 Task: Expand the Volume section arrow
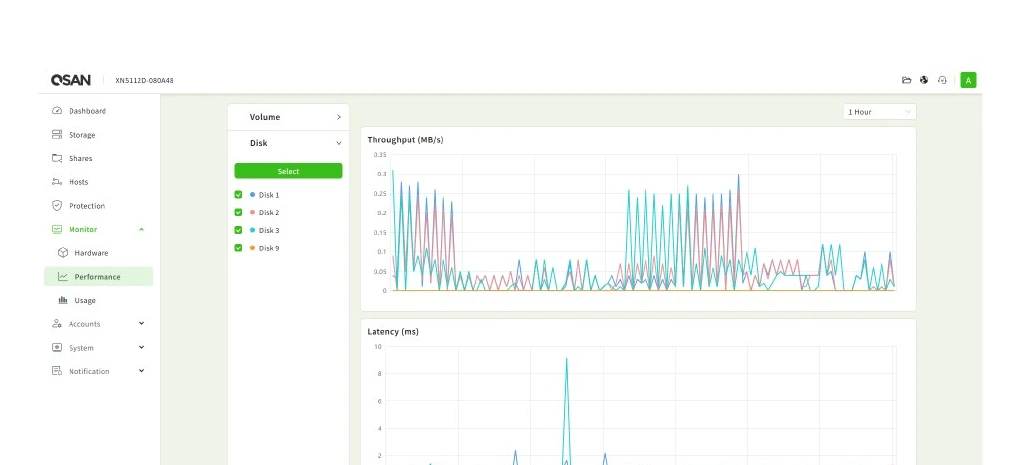pos(339,117)
